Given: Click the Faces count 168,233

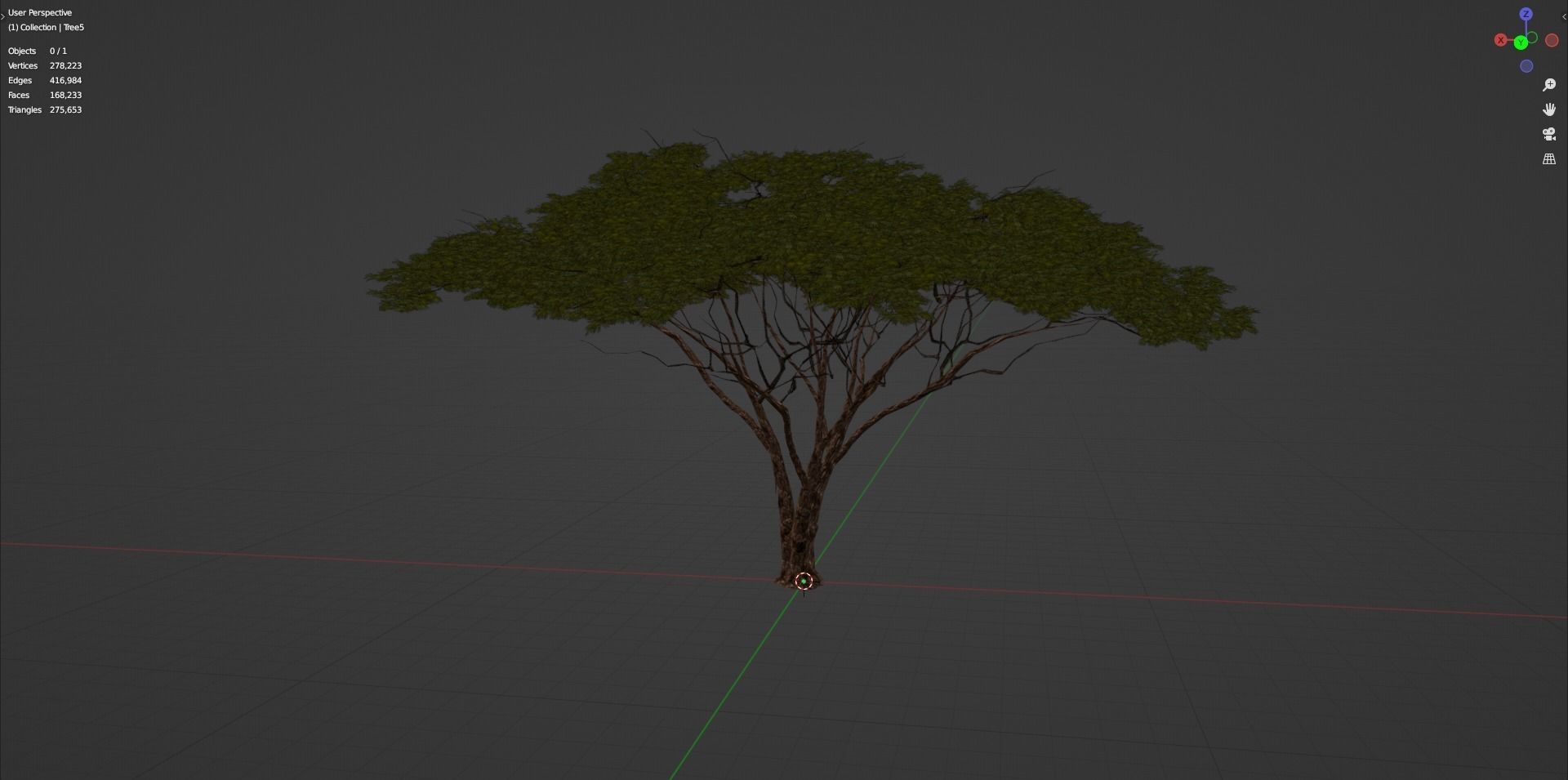Looking at the screenshot, I should 65,95.
